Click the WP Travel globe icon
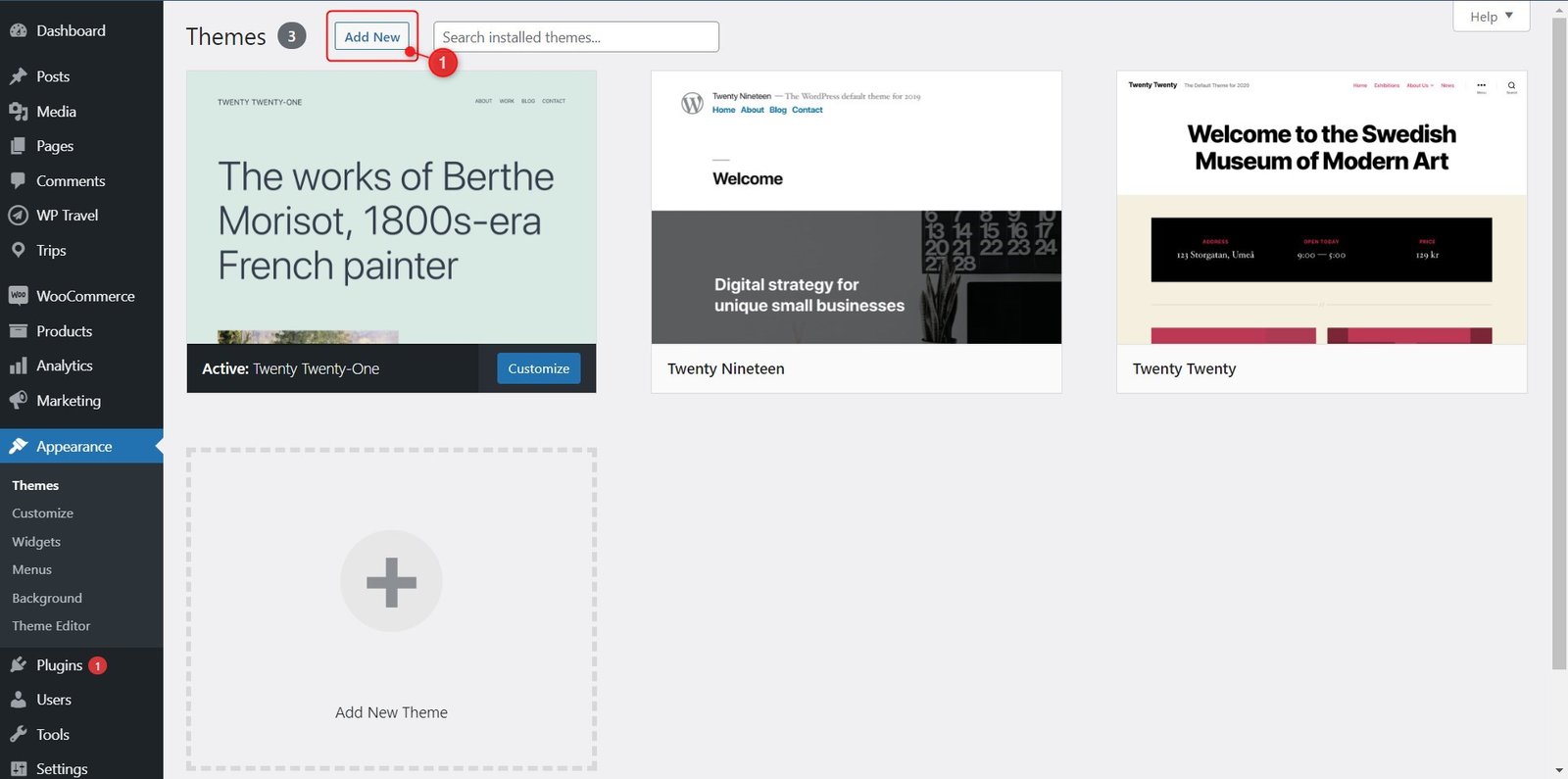1568x779 pixels. pyautogui.click(x=18, y=216)
